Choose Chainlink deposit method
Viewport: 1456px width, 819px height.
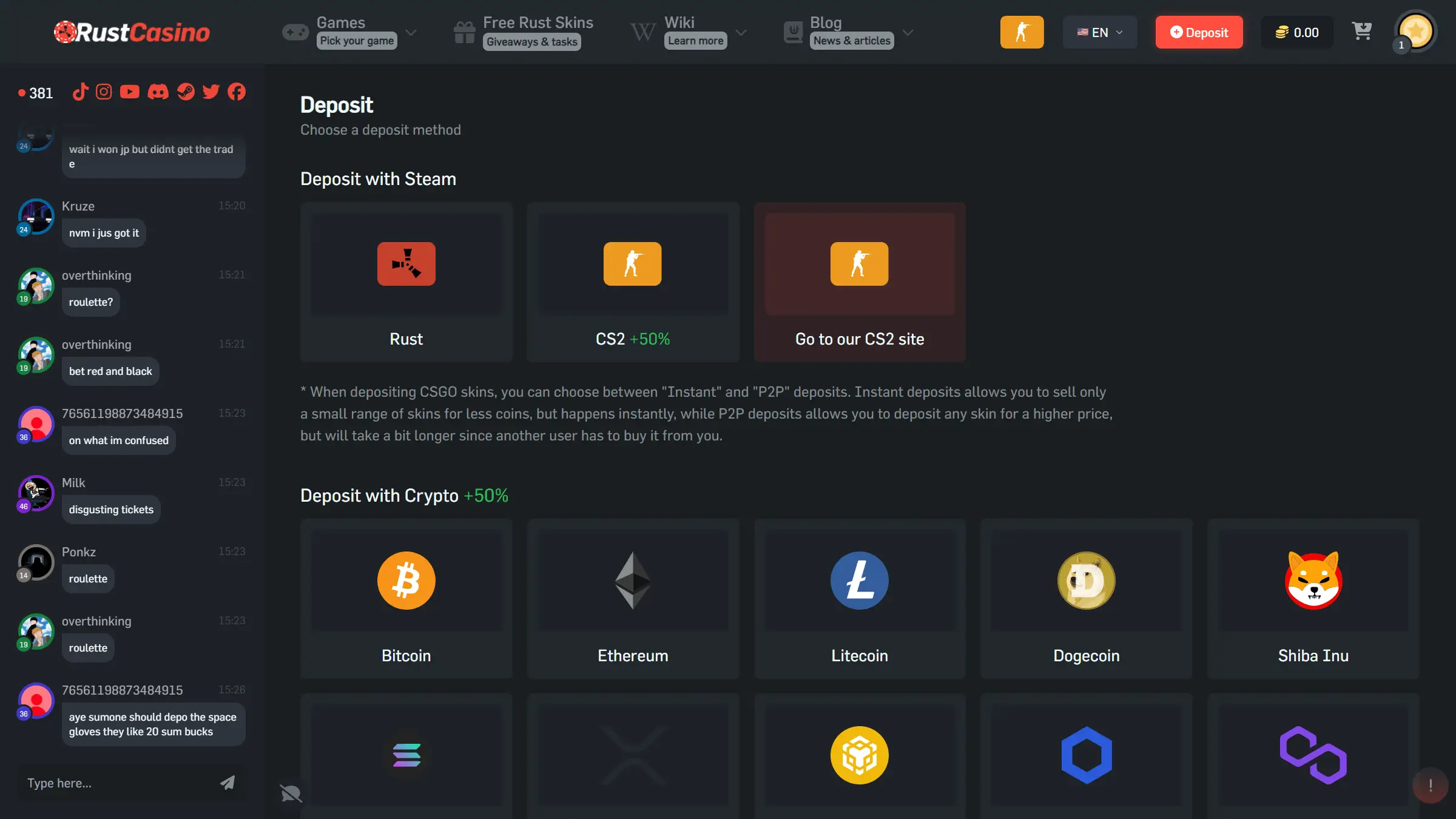coord(1087,757)
